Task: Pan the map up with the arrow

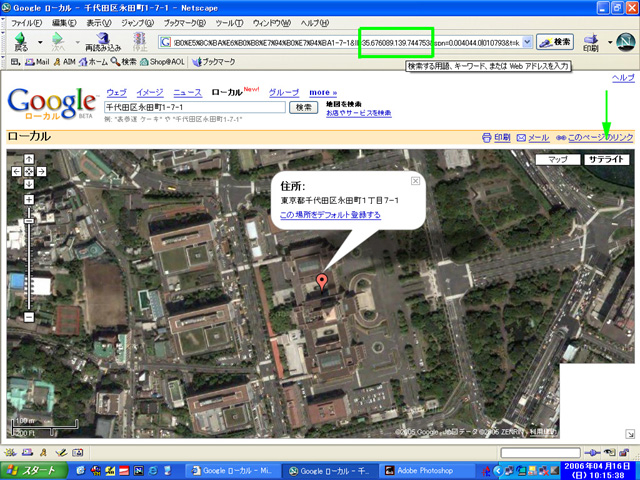Action: tap(29, 159)
